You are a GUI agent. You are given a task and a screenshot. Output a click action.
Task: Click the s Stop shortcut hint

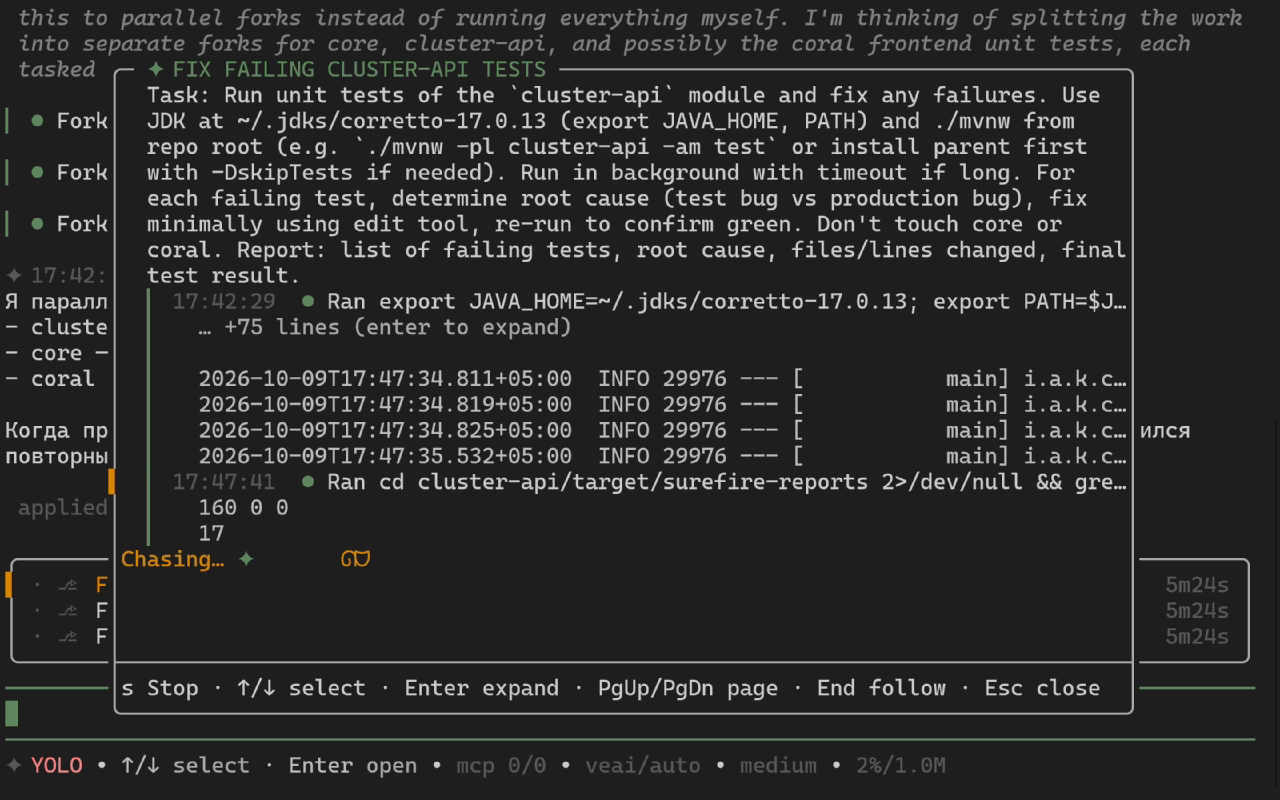tap(160, 688)
